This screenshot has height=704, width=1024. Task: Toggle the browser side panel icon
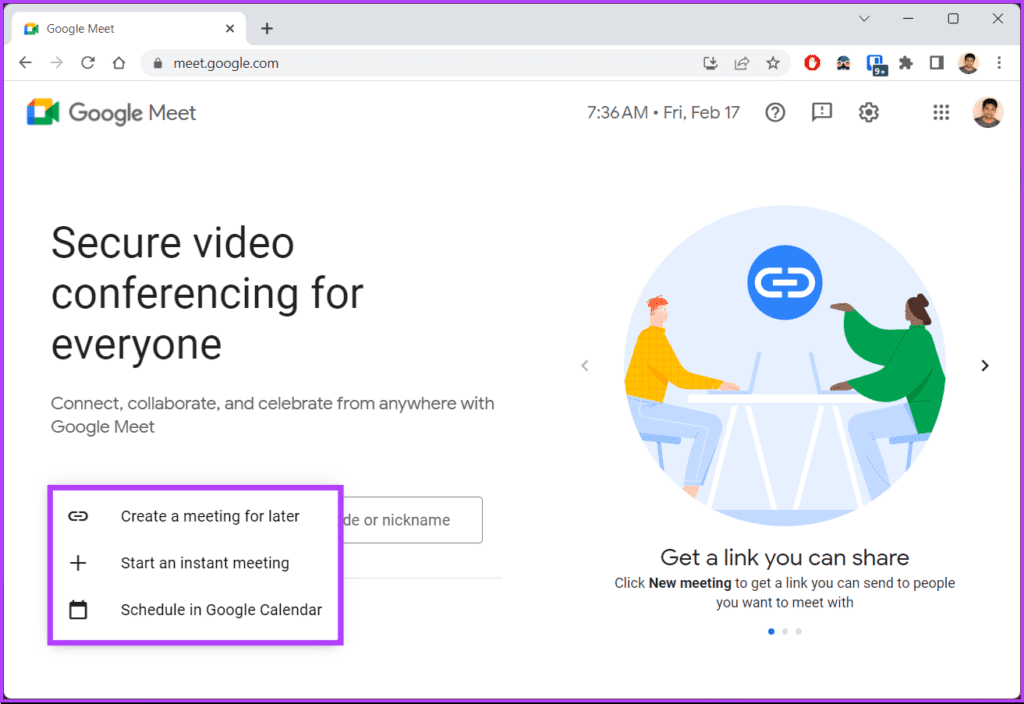[936, 63]
